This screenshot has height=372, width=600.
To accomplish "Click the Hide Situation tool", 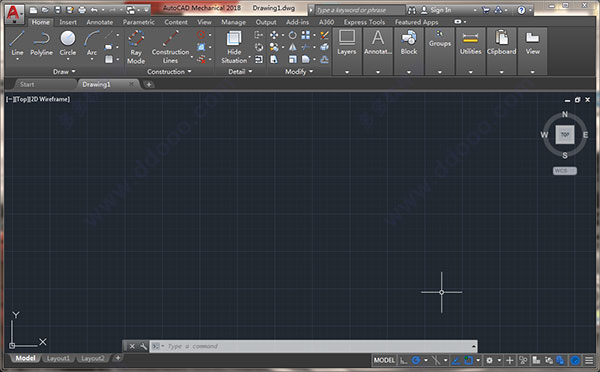I will (x=234, y=47).
